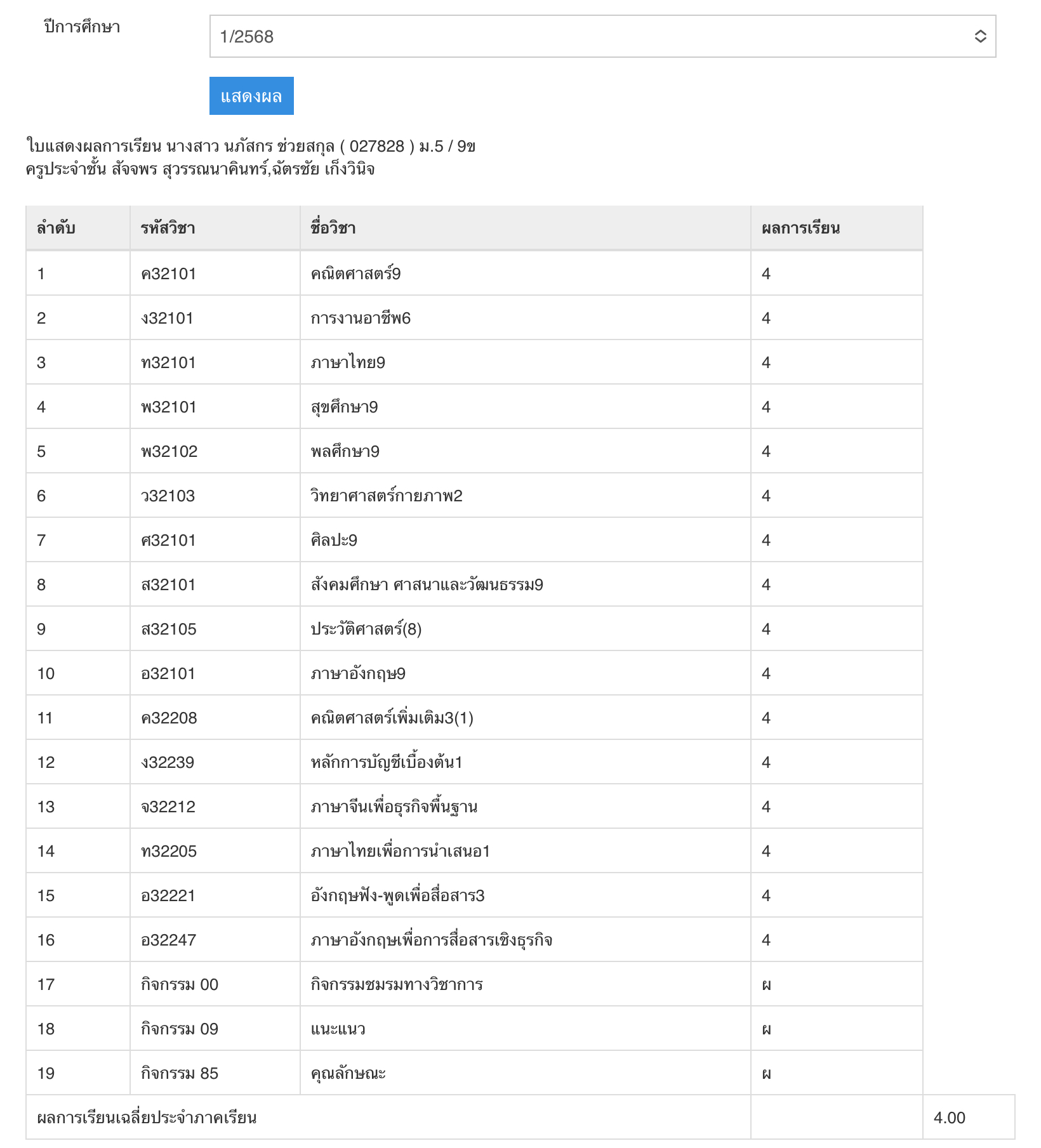The image size is (1041, 1148).
Task: Click the คุณลักษณะ activity name
Action: point(348,1073)
